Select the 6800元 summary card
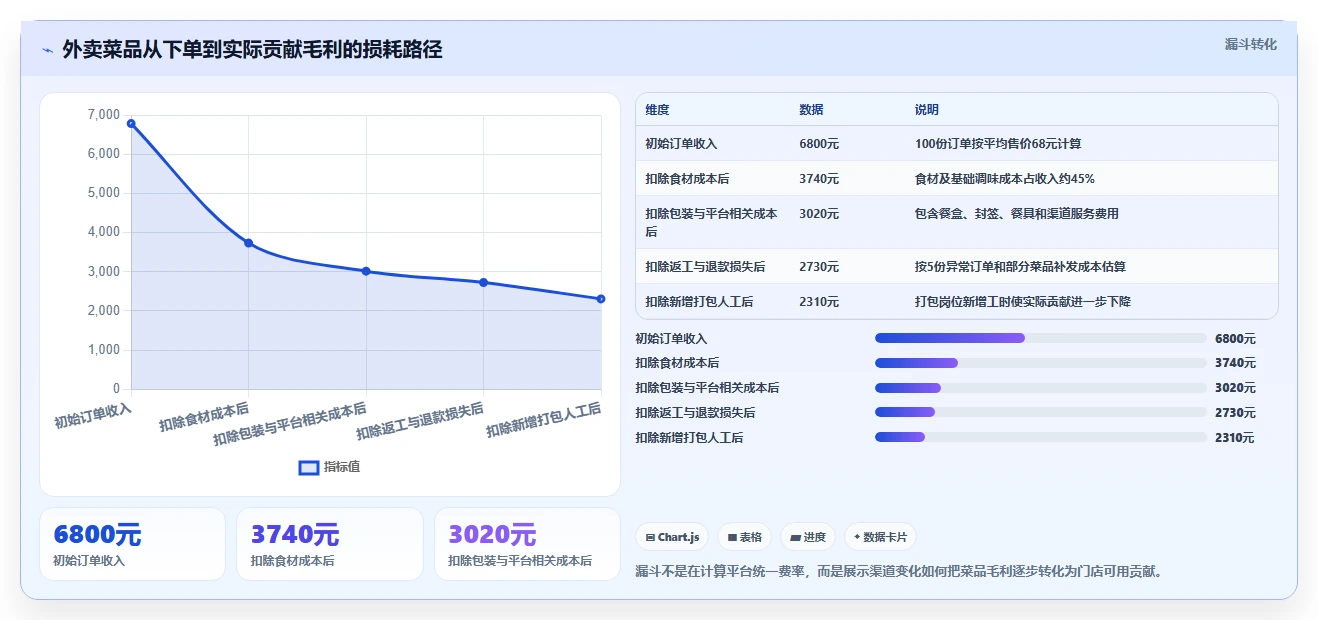Viewport: 1318px width, 620px height. 132,544
